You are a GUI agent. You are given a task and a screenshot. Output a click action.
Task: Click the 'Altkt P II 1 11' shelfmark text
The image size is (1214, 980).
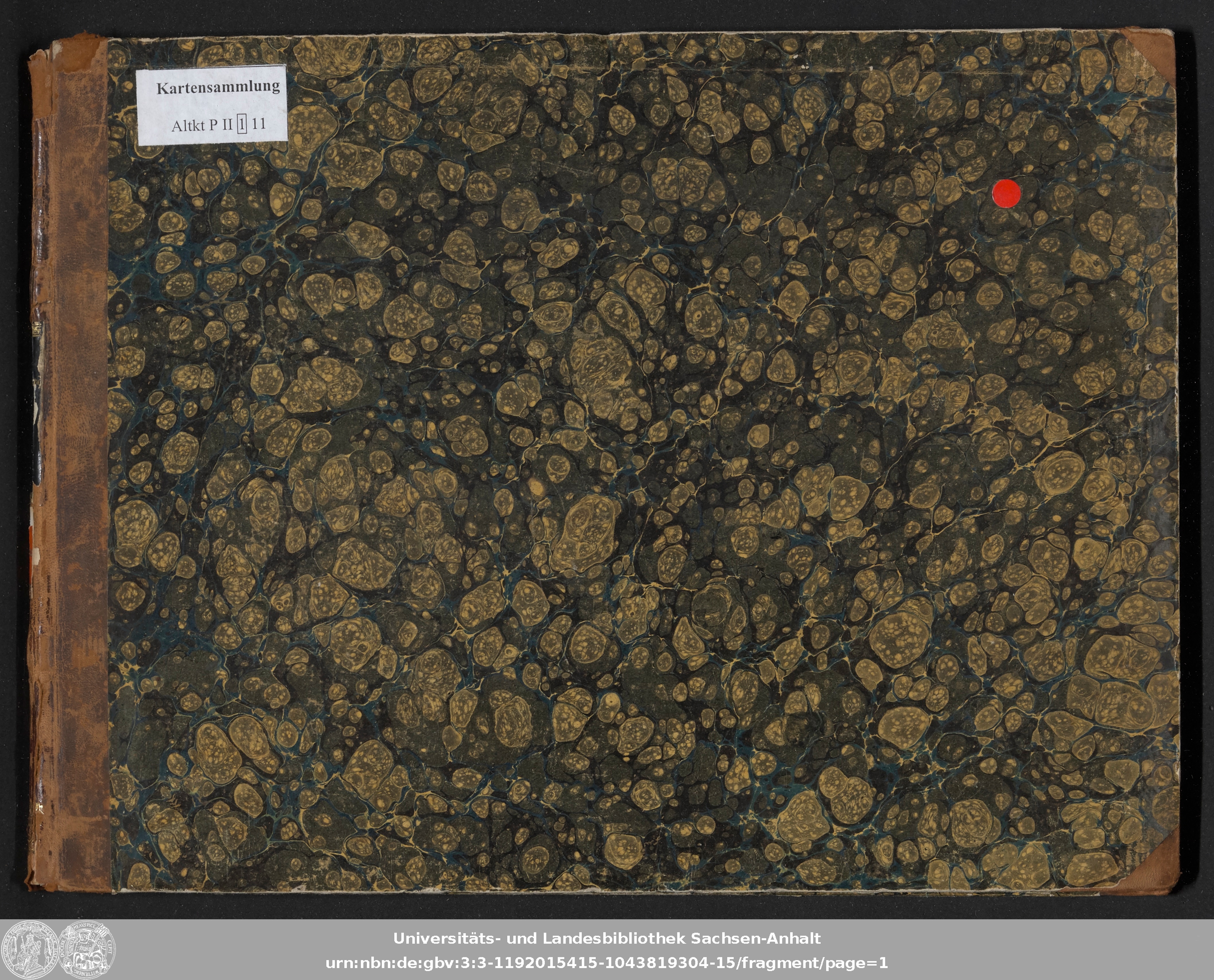pos(219,124)
